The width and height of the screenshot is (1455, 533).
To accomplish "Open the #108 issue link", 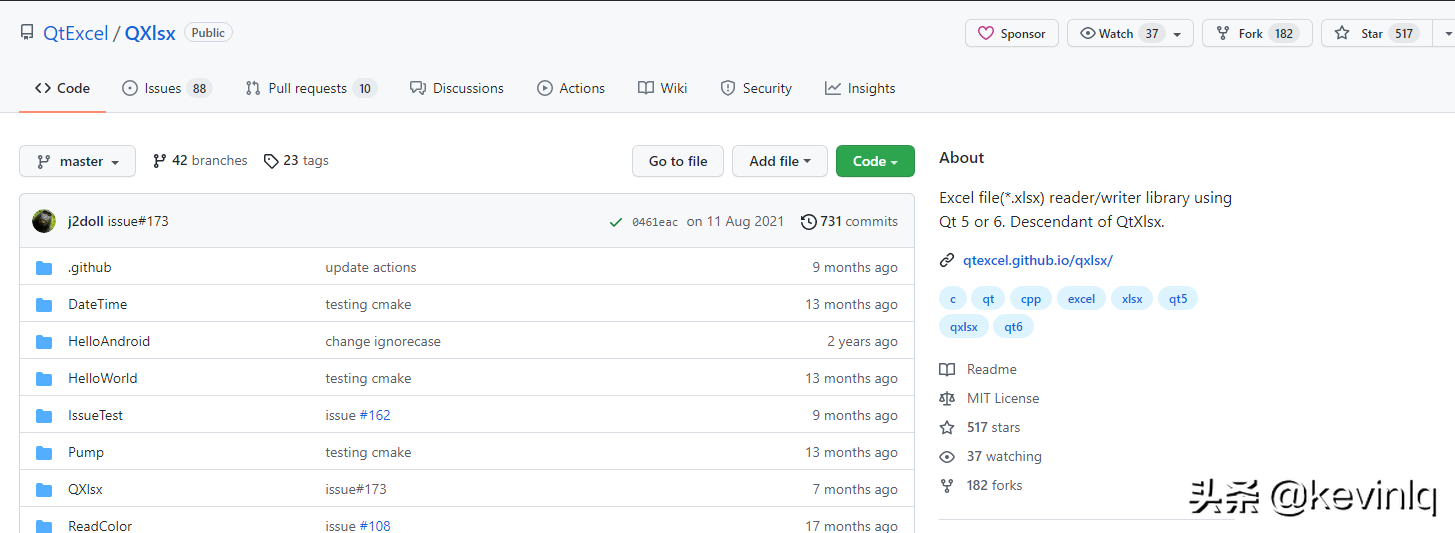I will [375, 525].
